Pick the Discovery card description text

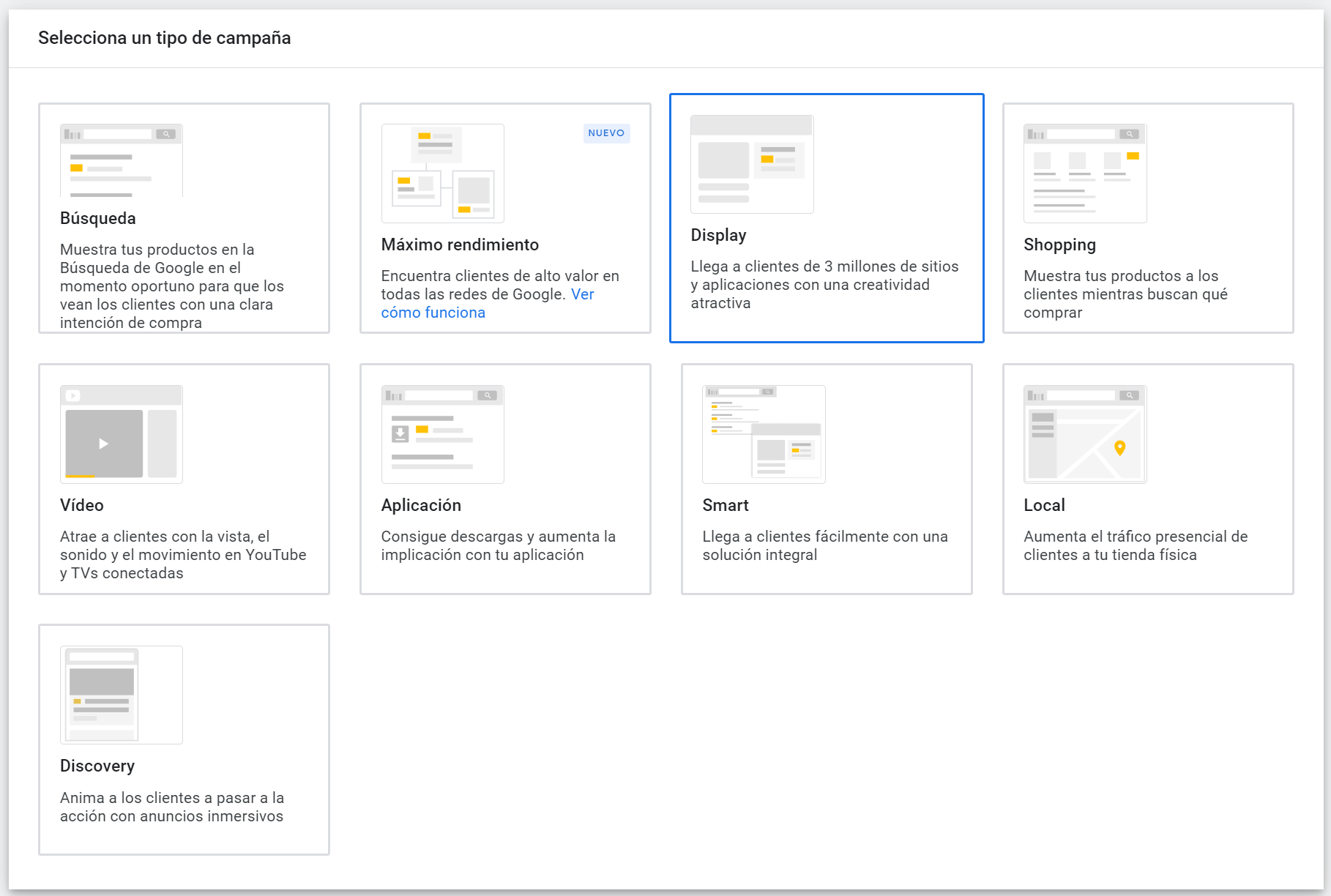tap(172, 807)
